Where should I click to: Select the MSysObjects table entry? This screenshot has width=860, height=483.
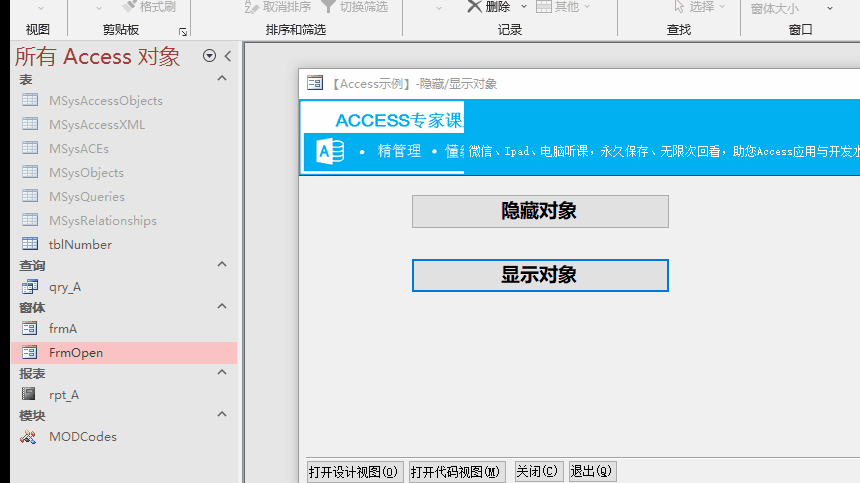pos(124,173)
